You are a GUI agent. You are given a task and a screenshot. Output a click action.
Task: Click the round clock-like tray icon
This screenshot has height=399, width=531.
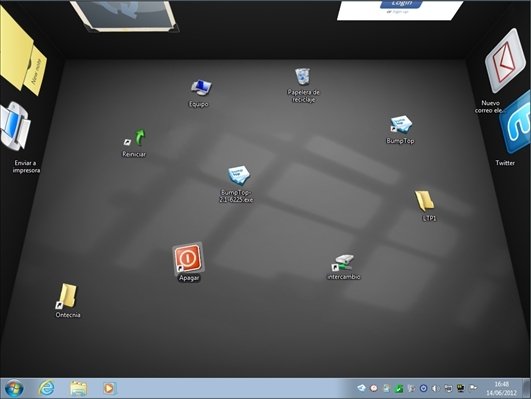374,388
